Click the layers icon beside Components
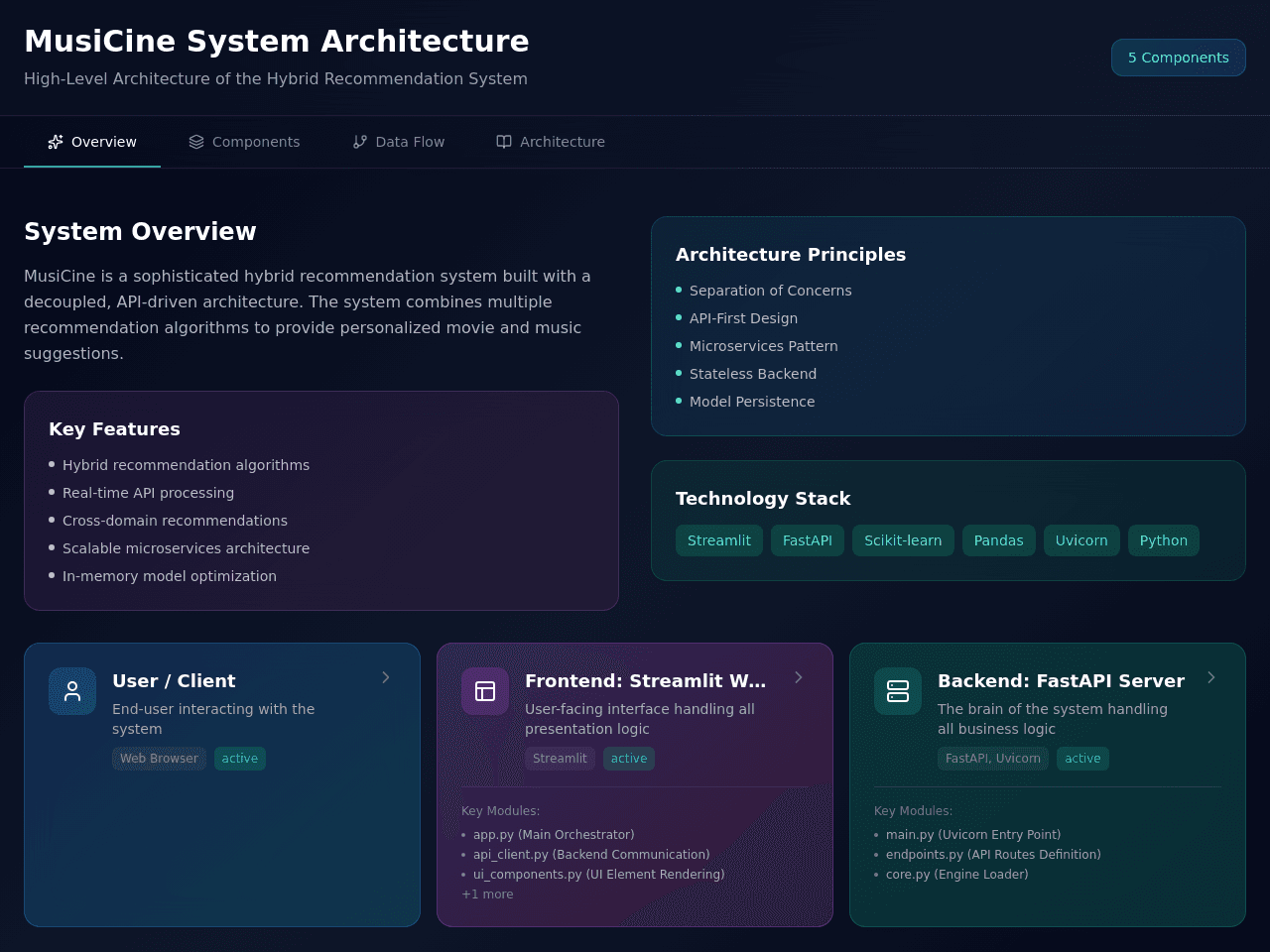Image resolution: width=1270 pixels, height=952 pixels. pos(196,142)
